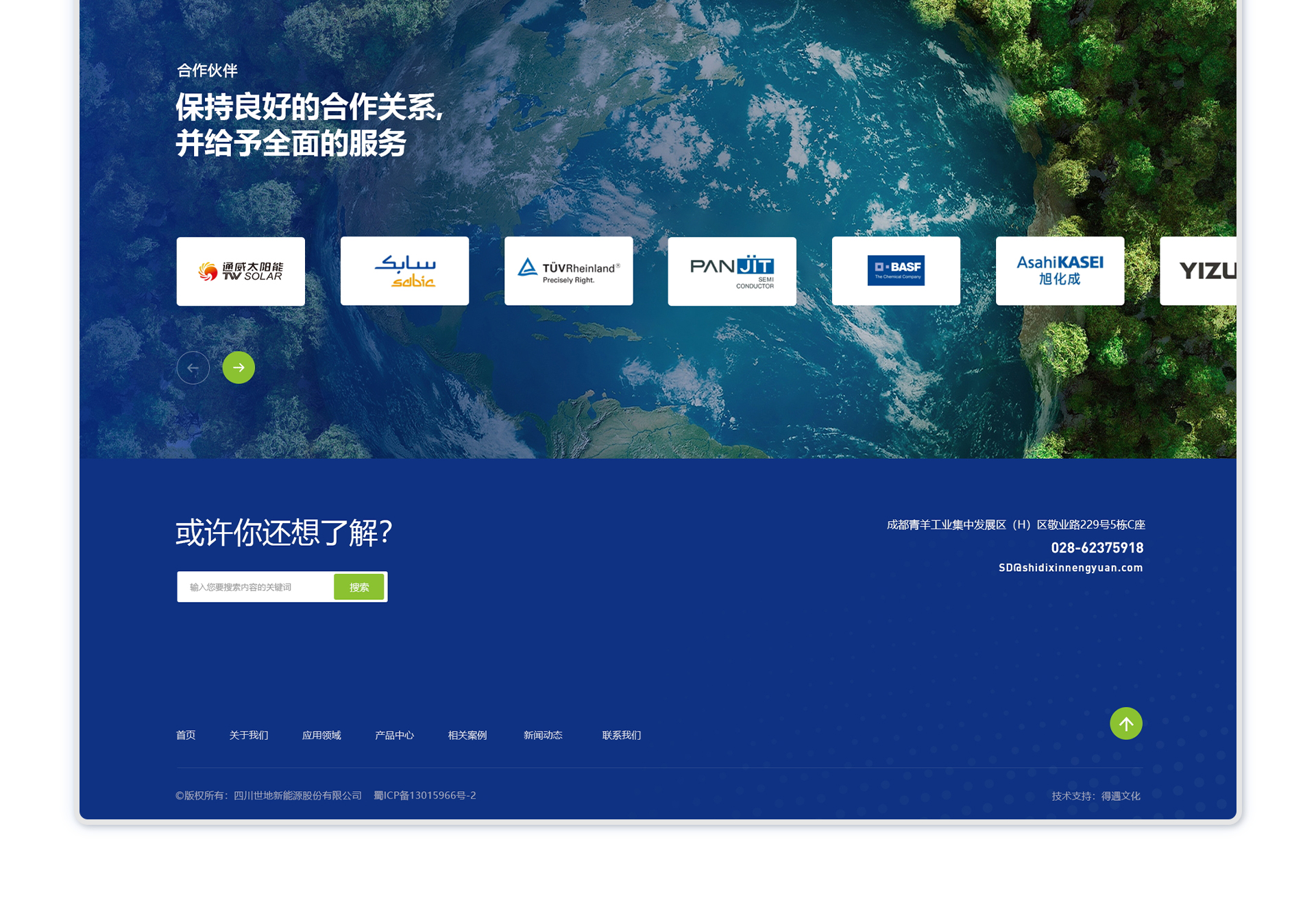Open the partially visible YIZU logo card

click(1198, 271)
